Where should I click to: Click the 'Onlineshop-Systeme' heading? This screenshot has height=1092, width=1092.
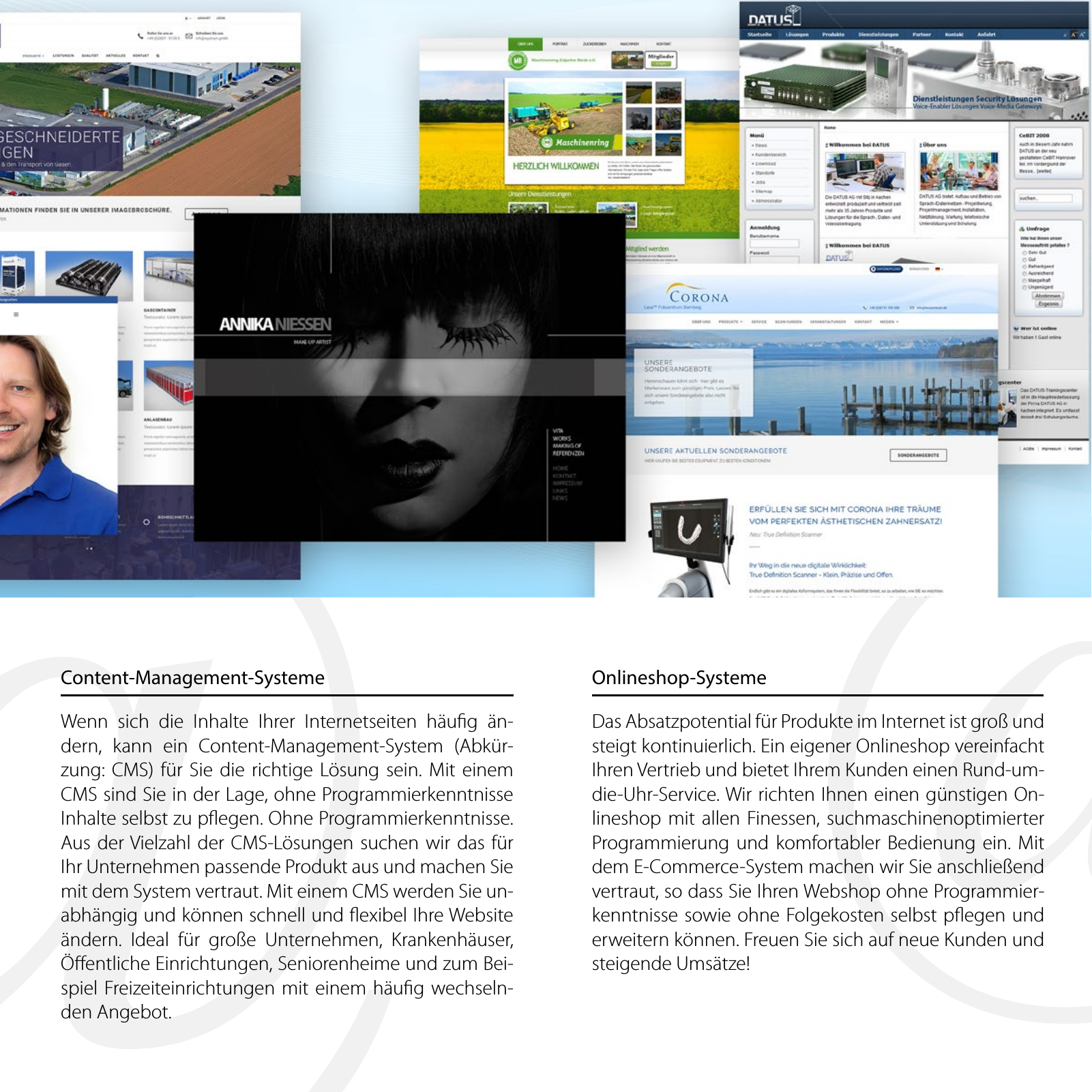[679, 678]
